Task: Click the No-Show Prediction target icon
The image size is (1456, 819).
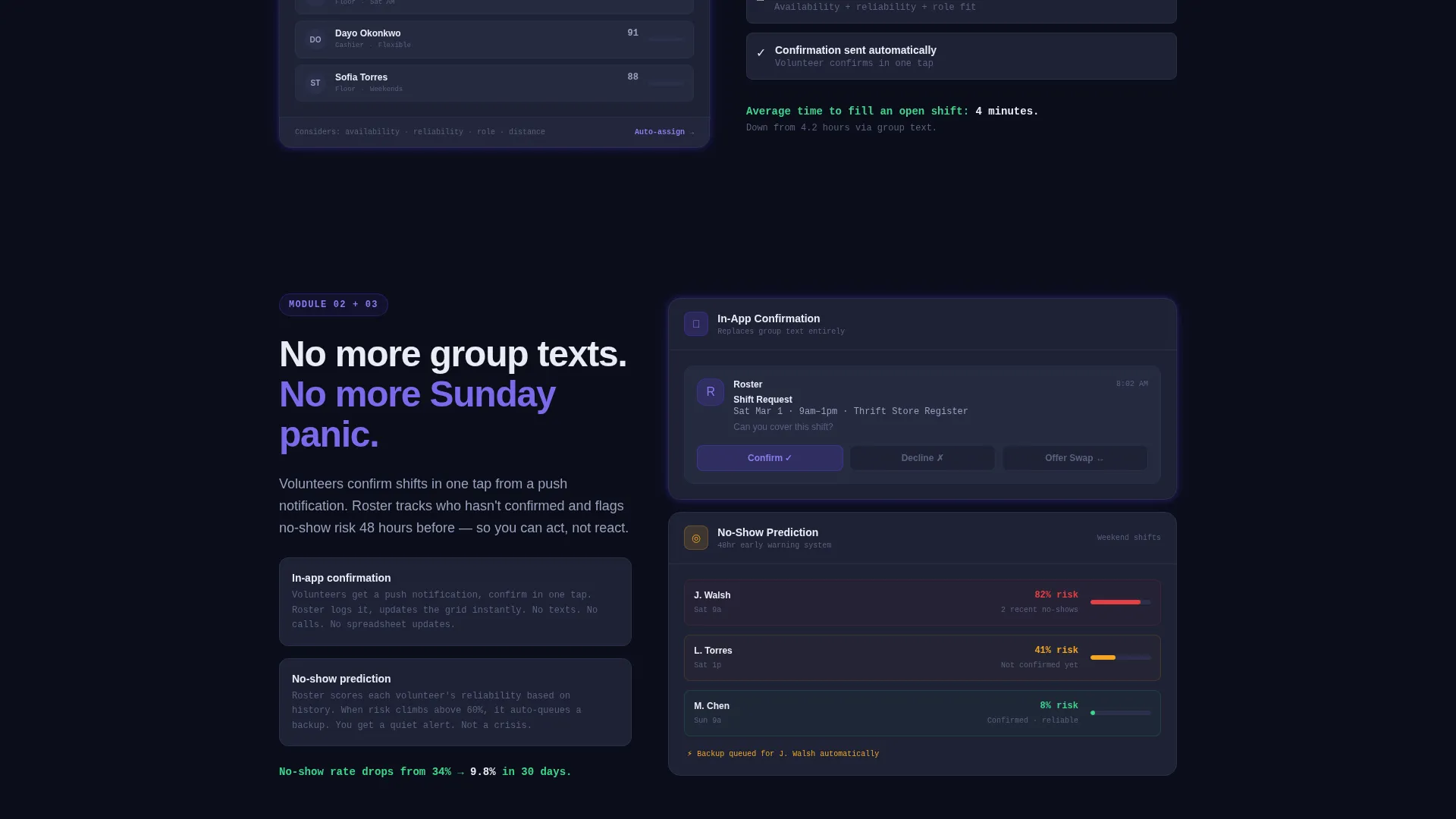Action: pos(695,538)
